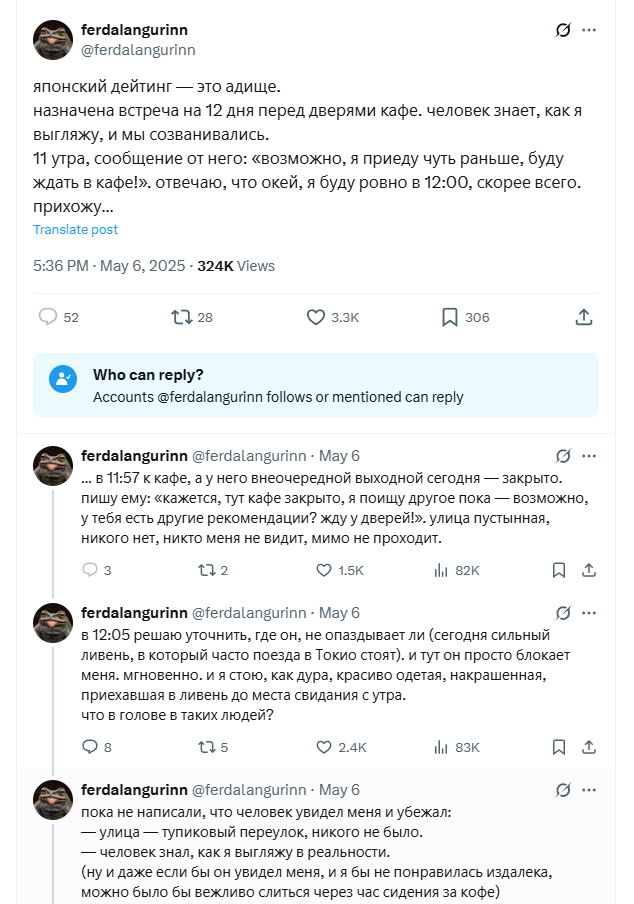Click the Translate post link
The width and height of the screenshot is (634, 904).
75,229
